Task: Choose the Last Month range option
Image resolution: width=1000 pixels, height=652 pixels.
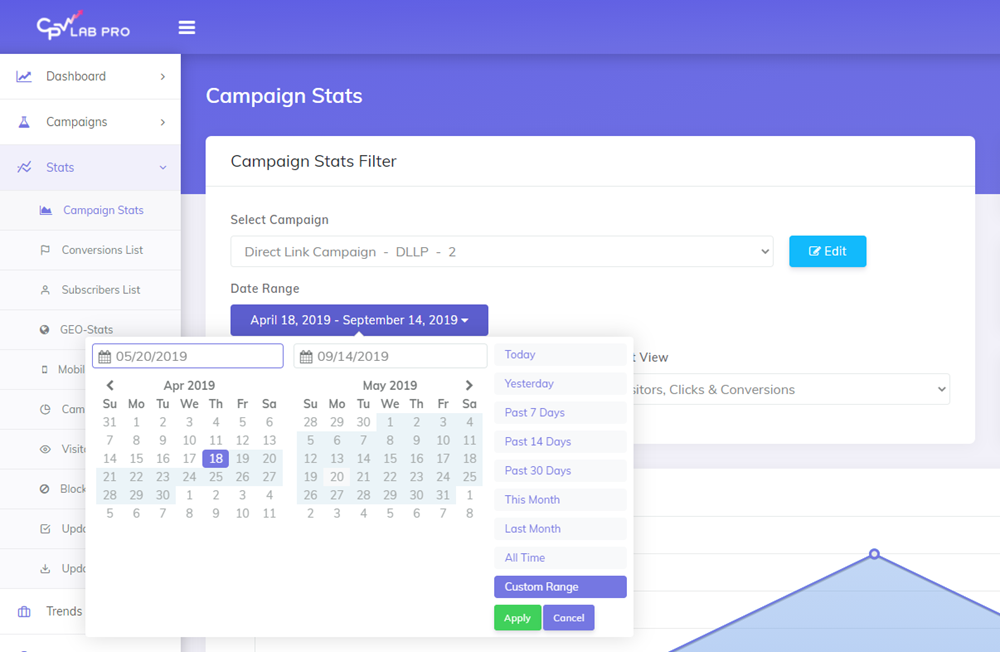Action: click(x=559, y=529)
